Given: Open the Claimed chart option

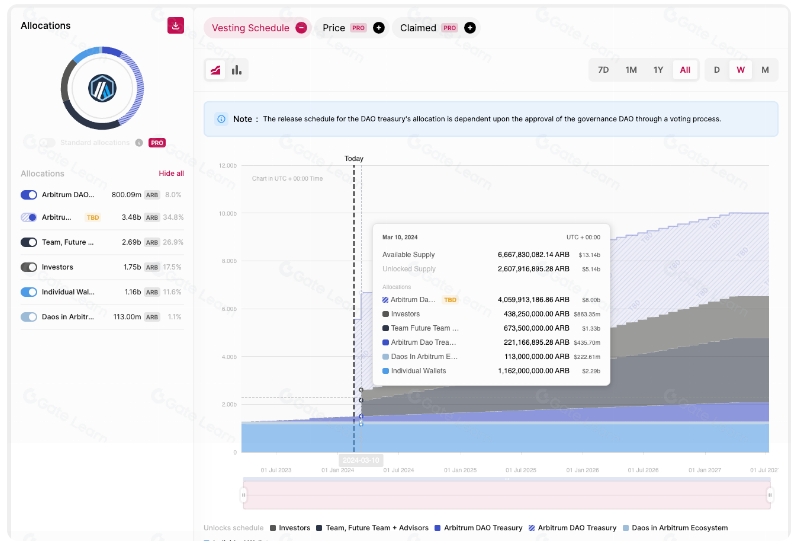Looking at the screenshot, I should pos(436,28).
